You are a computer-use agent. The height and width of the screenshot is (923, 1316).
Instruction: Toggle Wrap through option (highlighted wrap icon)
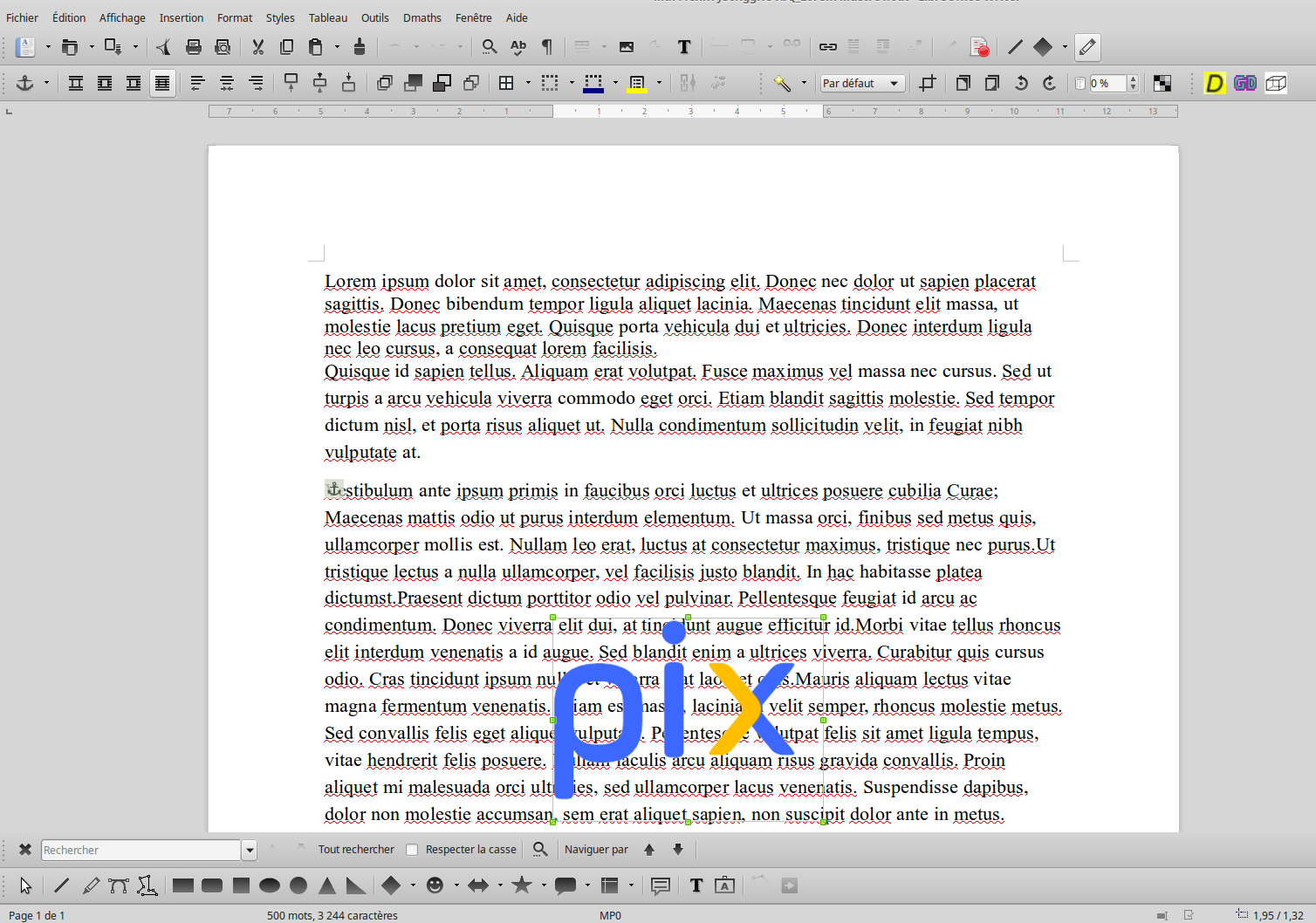click(x=162, y=83)
